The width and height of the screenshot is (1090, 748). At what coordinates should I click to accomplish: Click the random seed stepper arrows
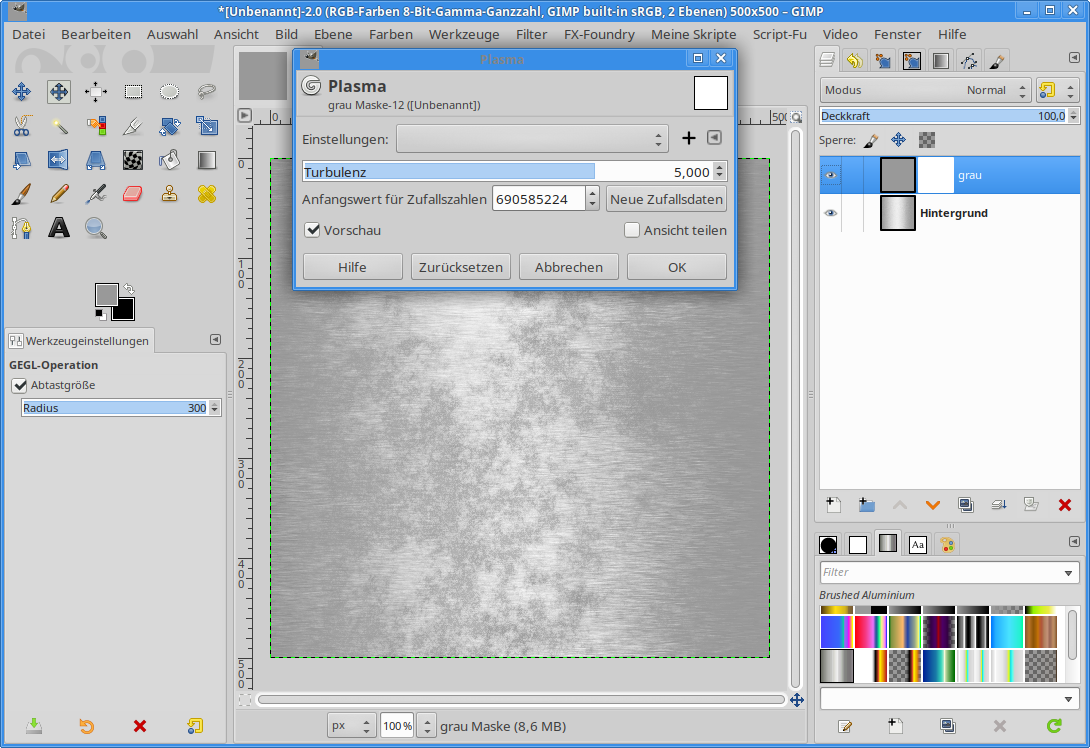(592, 199)
